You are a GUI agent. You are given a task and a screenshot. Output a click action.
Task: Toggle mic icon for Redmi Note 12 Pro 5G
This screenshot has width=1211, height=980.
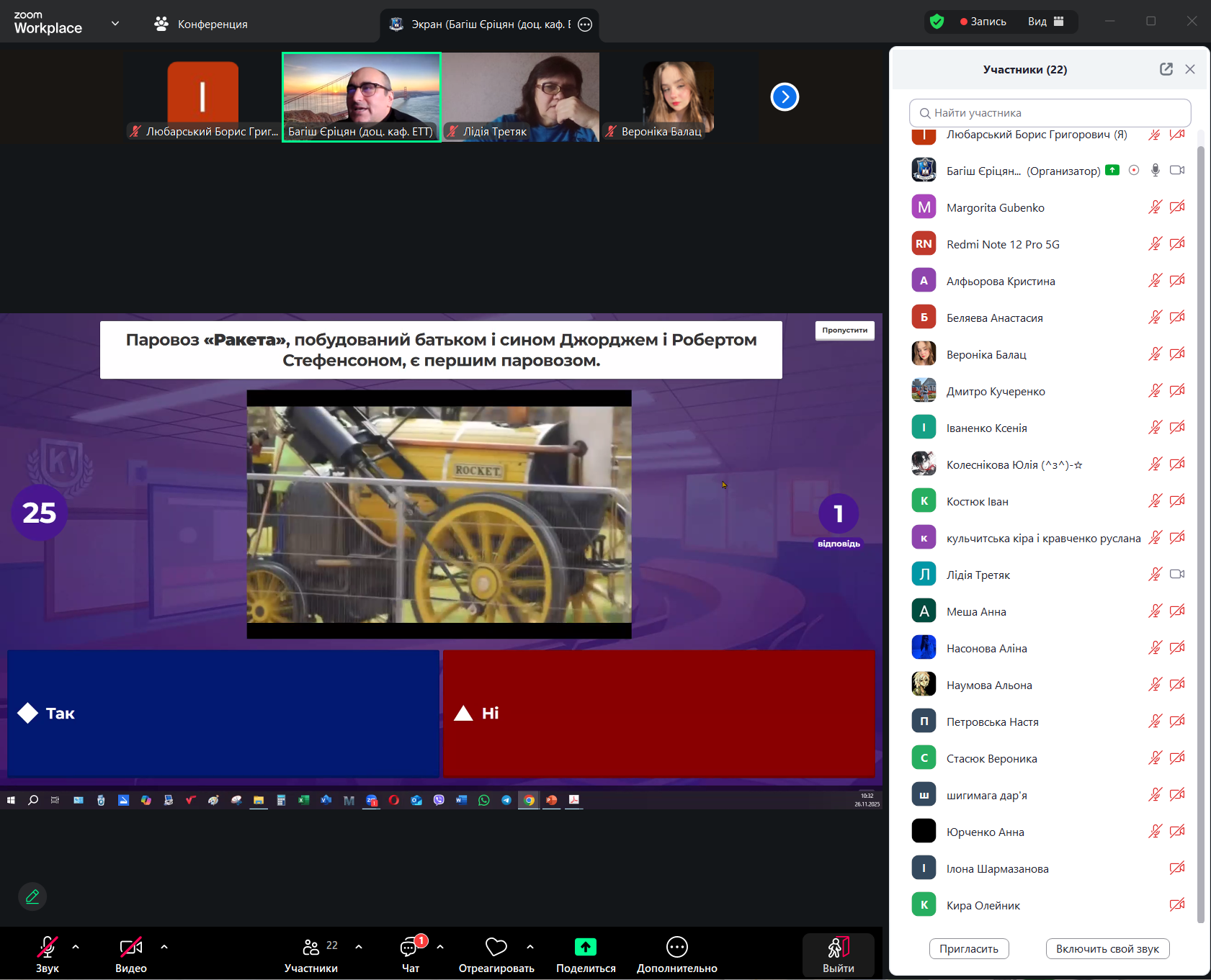(1155, 244)
